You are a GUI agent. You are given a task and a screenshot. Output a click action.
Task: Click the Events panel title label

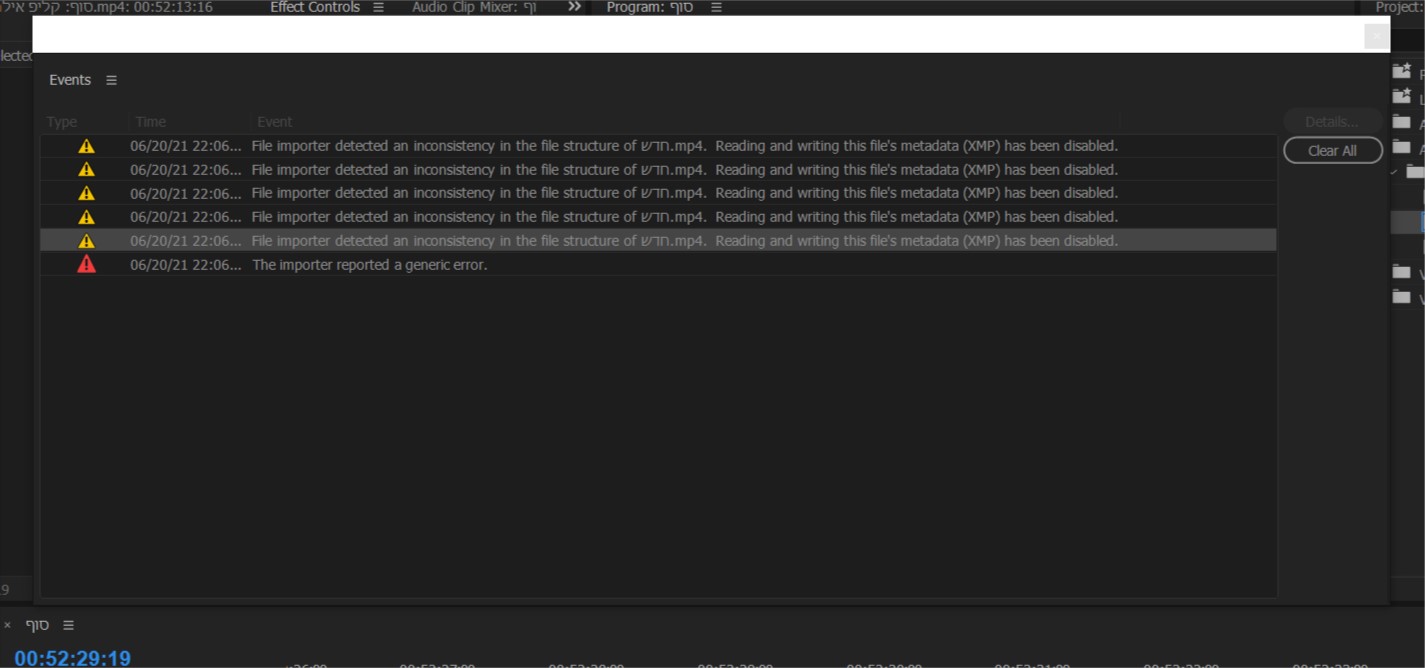[70, 80]
